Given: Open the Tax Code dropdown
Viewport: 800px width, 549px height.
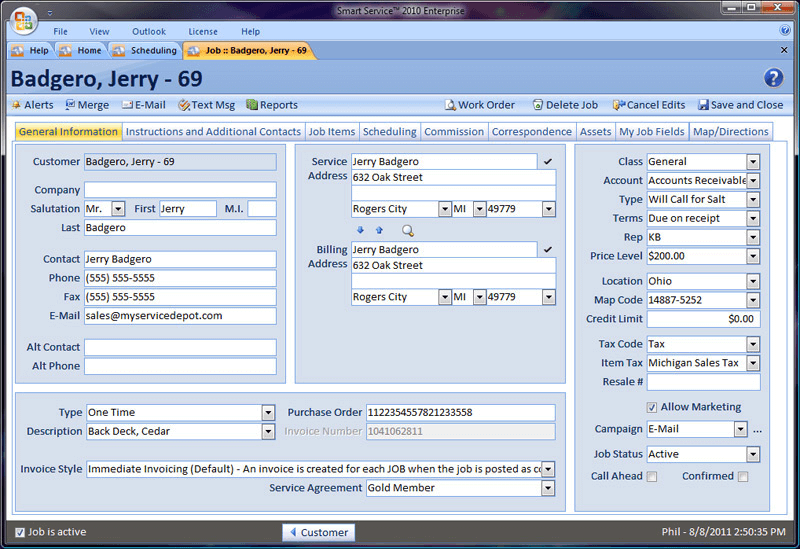Looking at the screenshot, I should tap(753, 344).
